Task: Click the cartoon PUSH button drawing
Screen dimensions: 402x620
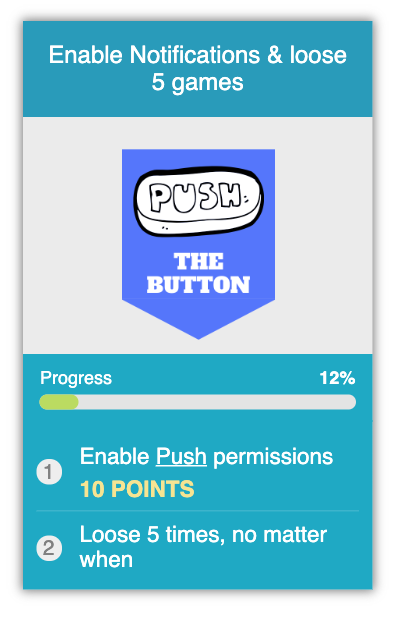Action: point(198,201)
